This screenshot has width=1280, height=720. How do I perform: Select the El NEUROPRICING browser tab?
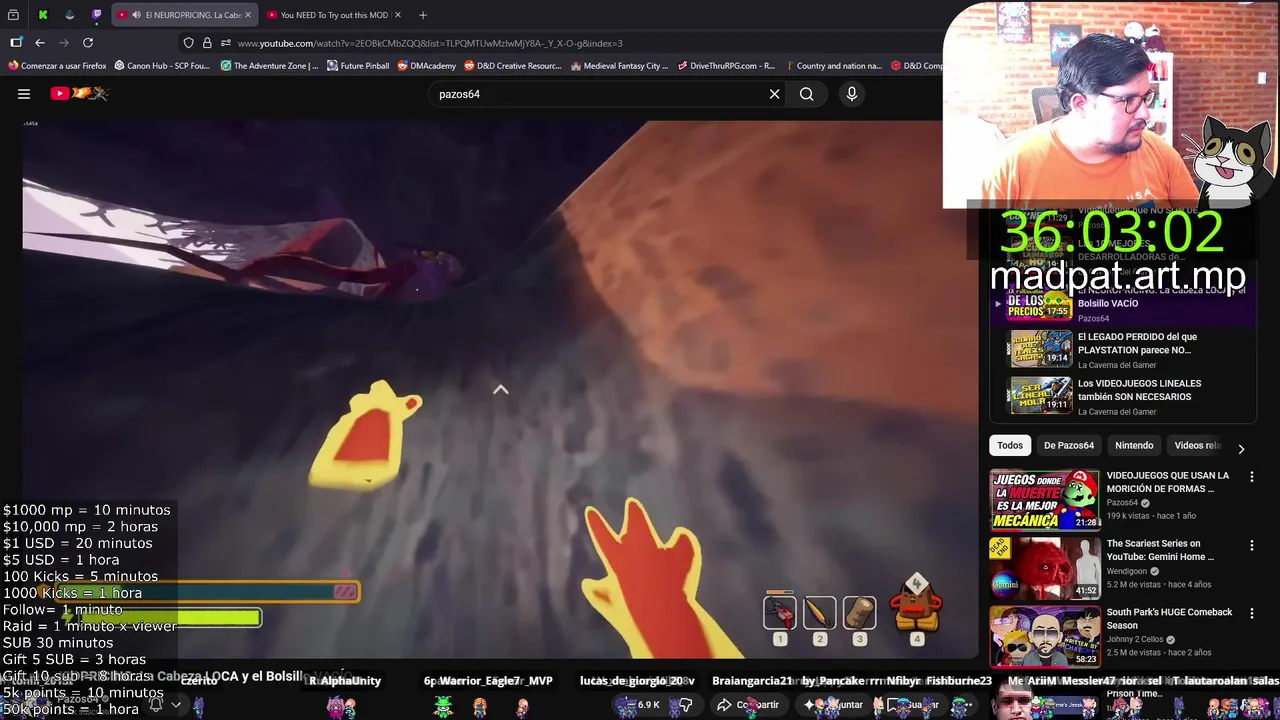coord(184,15)
